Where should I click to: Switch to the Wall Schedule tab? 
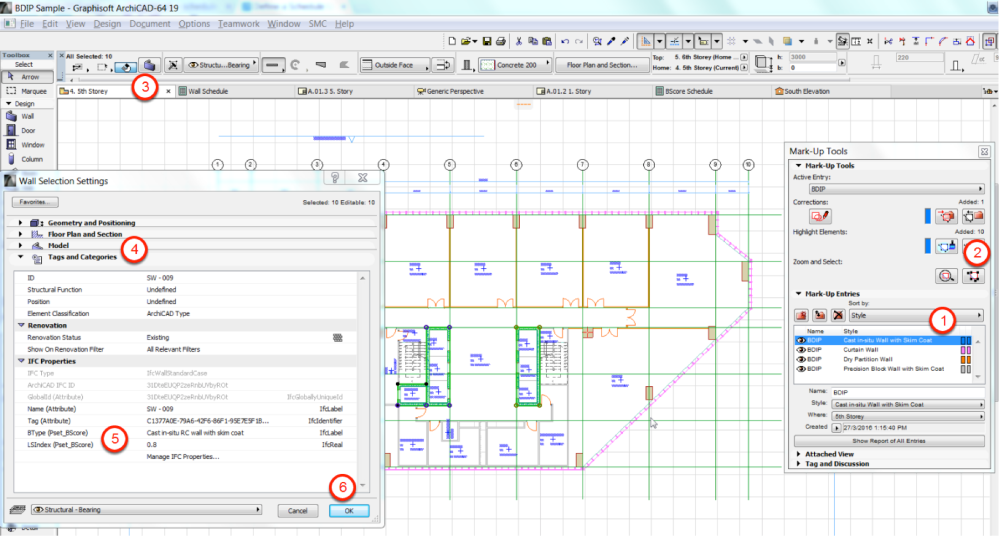[209, 91]
